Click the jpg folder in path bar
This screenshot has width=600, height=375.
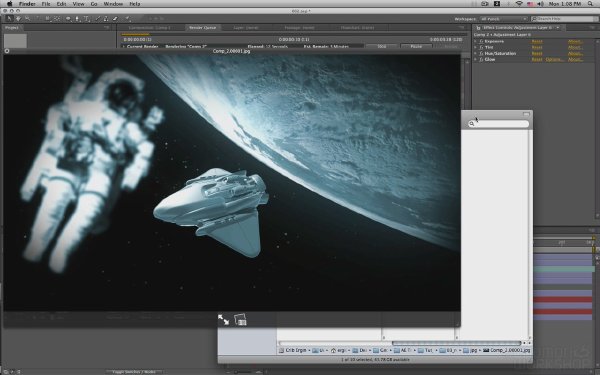470,350
